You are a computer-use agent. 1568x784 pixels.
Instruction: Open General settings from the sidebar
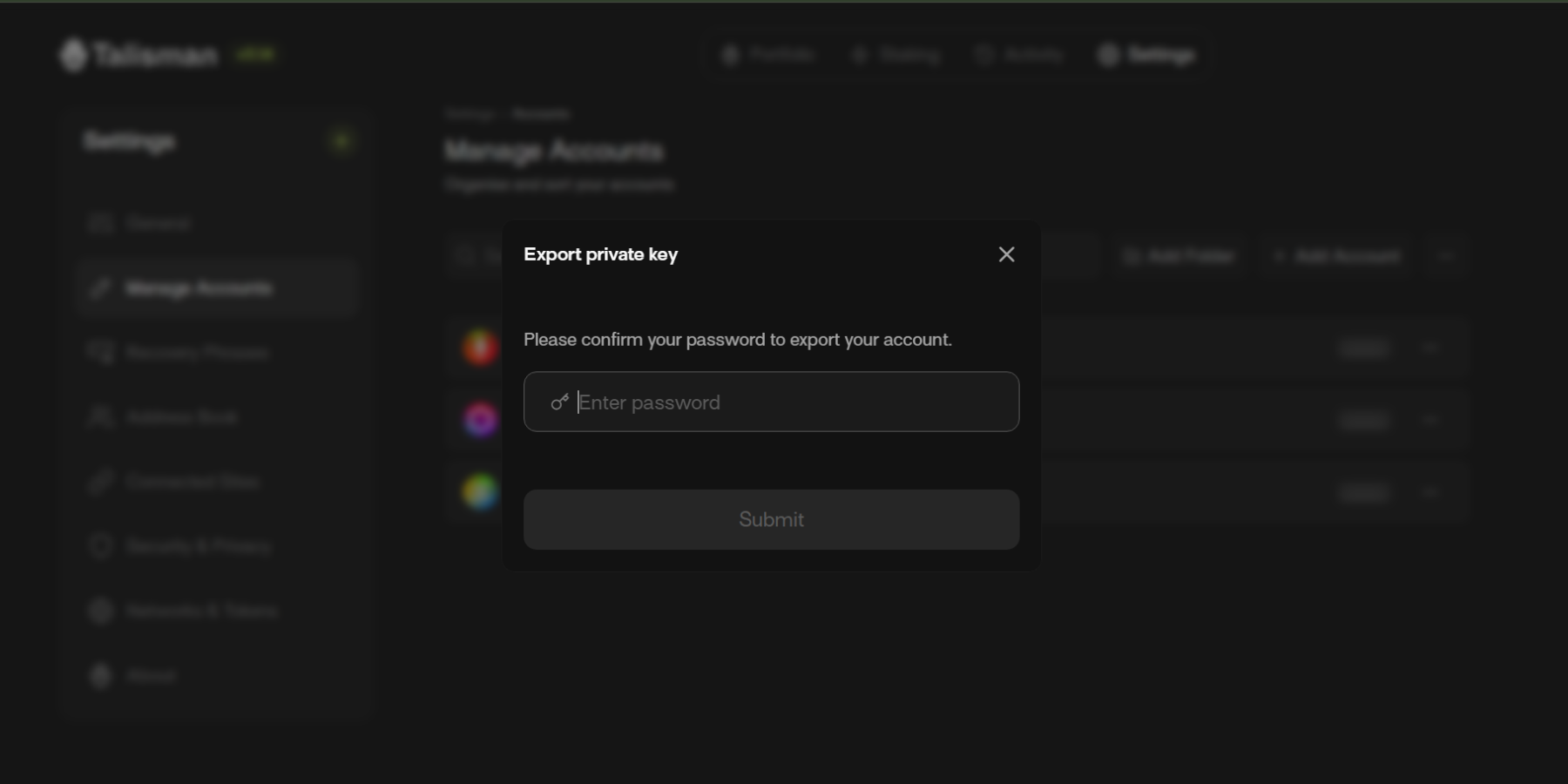click(x=157, y=224)
